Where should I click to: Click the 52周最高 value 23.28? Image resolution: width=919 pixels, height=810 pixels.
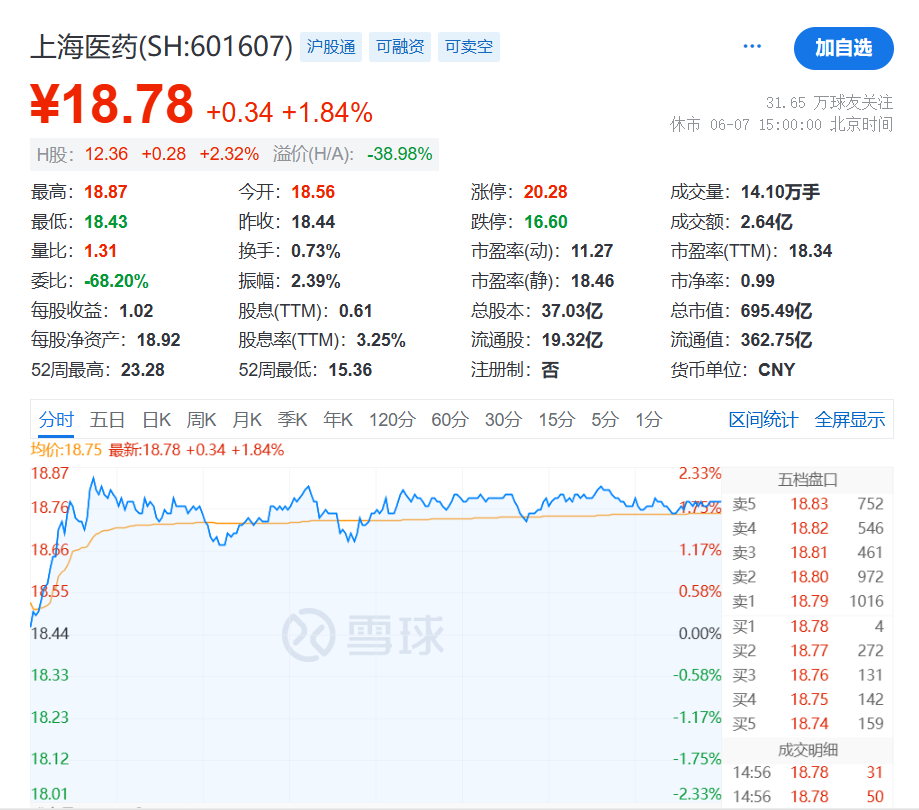142,370
